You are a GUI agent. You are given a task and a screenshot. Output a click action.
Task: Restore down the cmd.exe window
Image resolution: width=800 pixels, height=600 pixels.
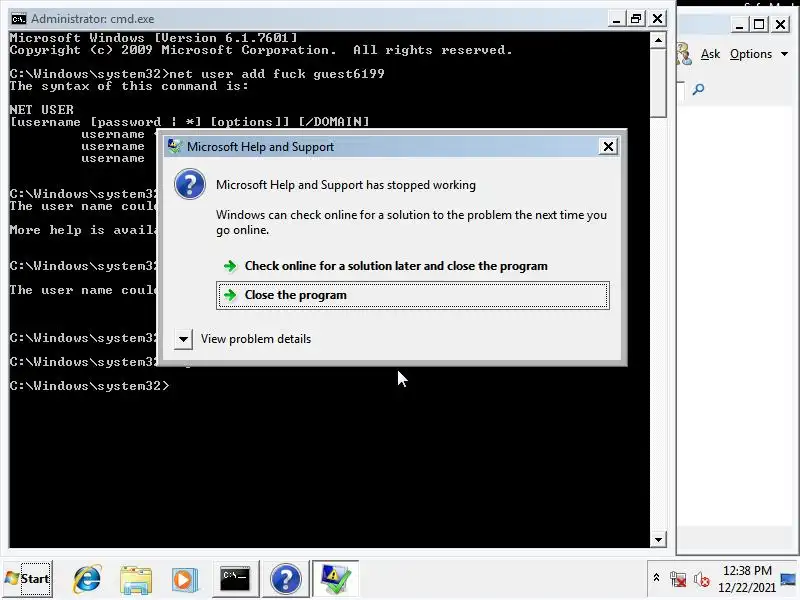click(636, 19)
